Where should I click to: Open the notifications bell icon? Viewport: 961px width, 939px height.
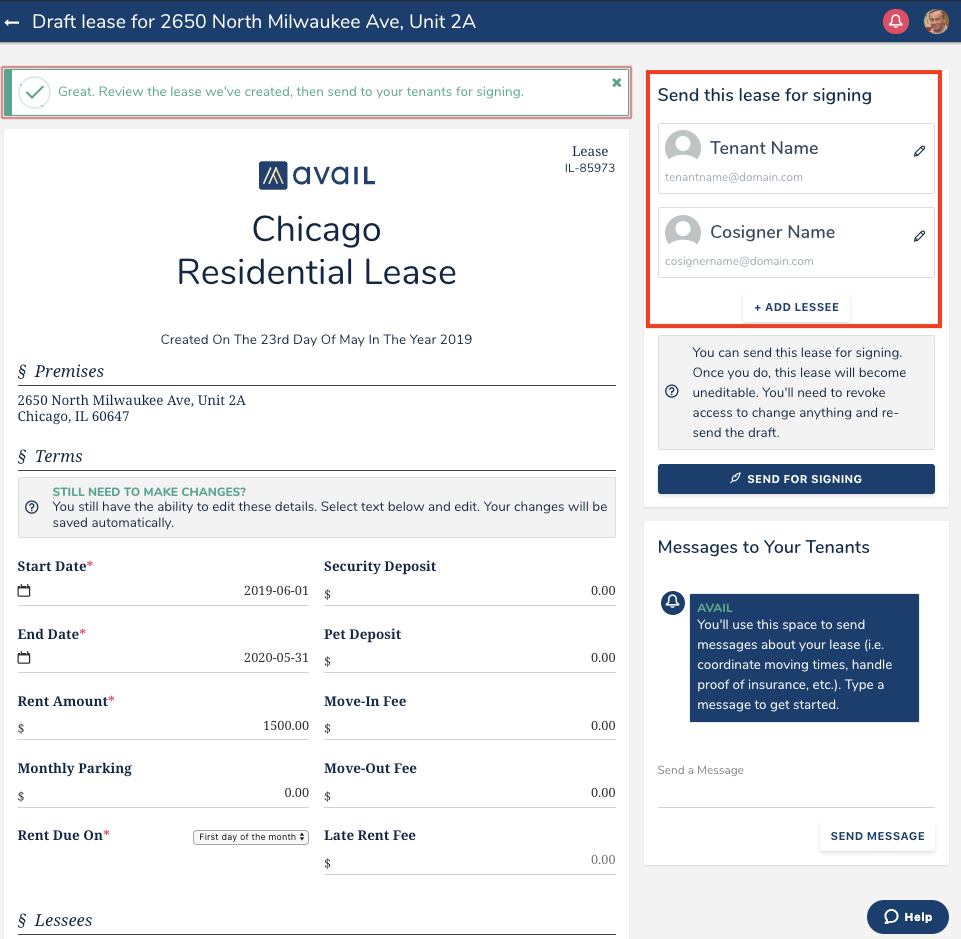click(x=895, y=21)
